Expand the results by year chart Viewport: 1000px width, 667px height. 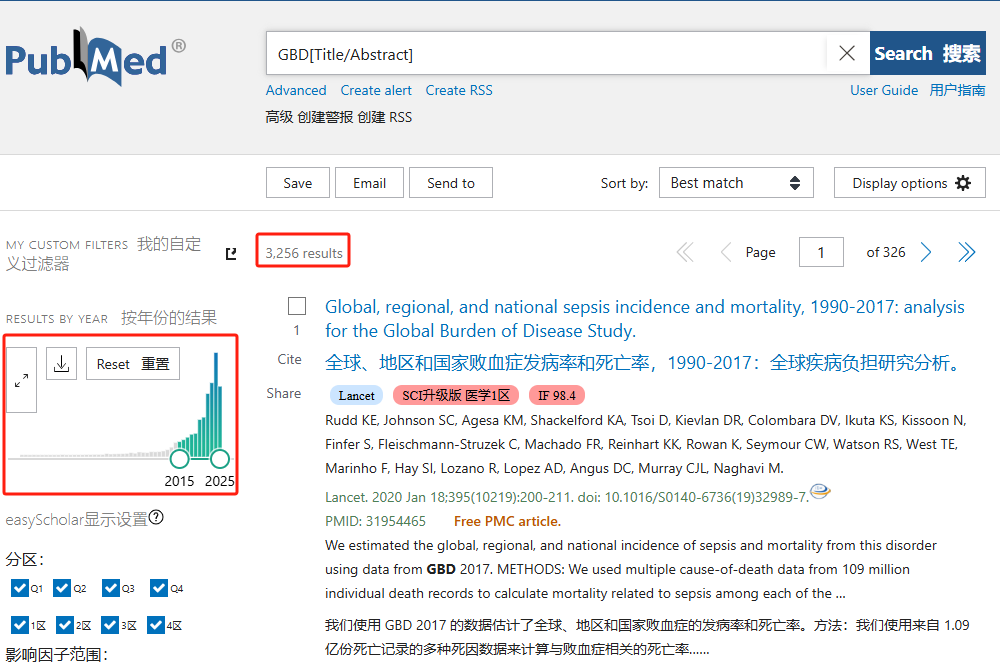(22, 380)
